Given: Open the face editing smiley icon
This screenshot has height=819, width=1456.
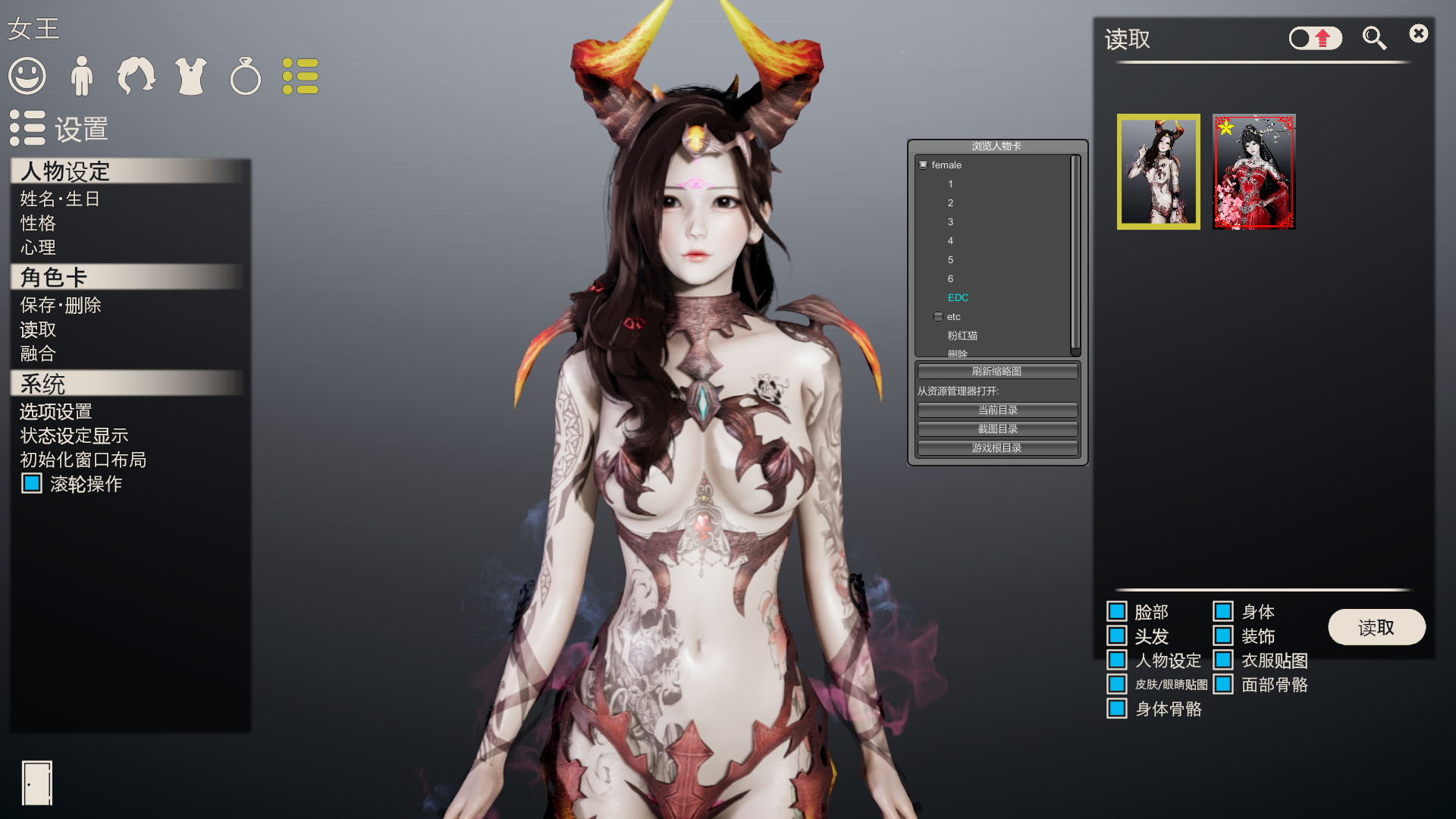Looking at the screenshot, I should (x=27, y=76).
